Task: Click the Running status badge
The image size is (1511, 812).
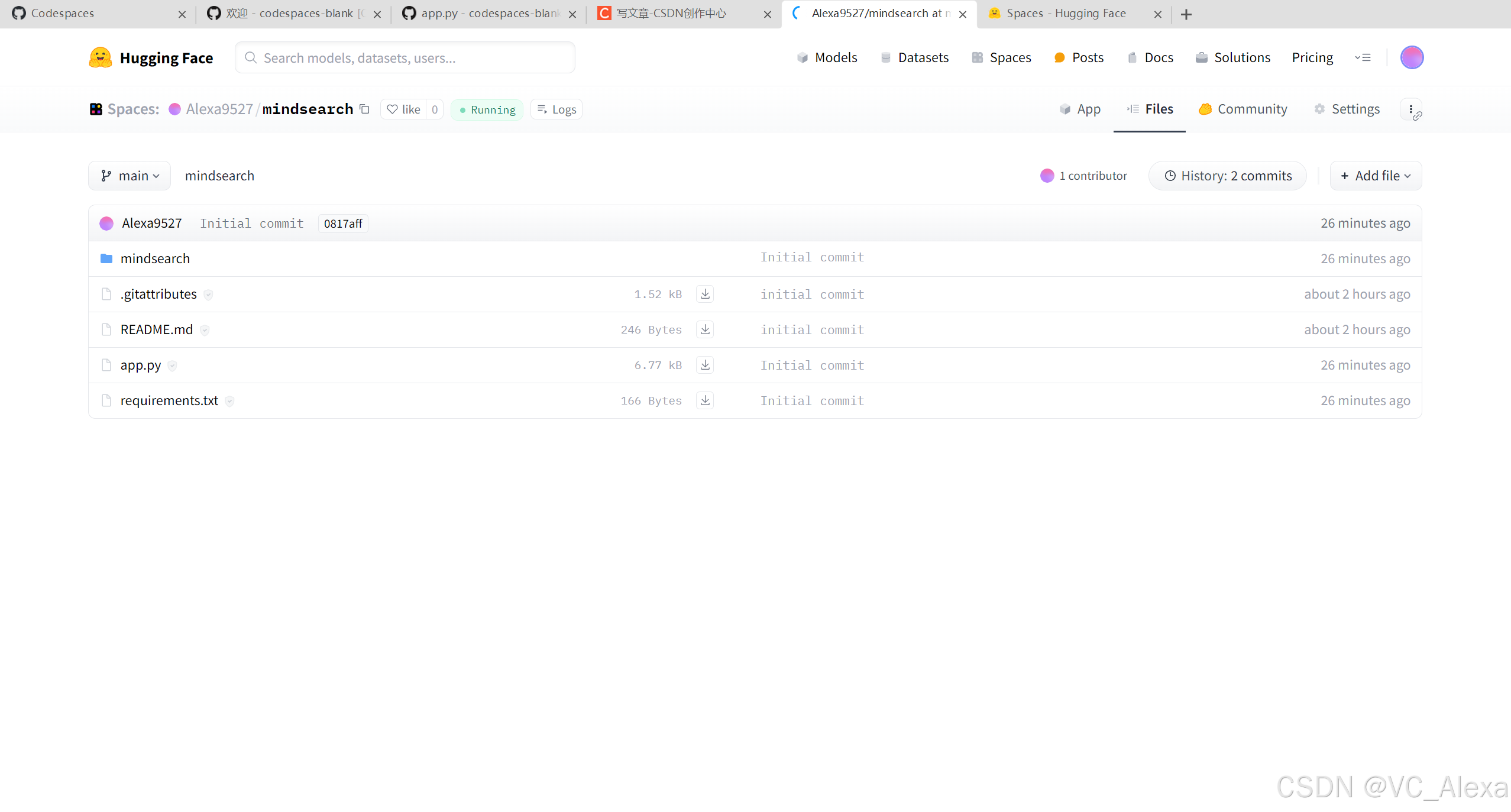Action: coord(487,109)
